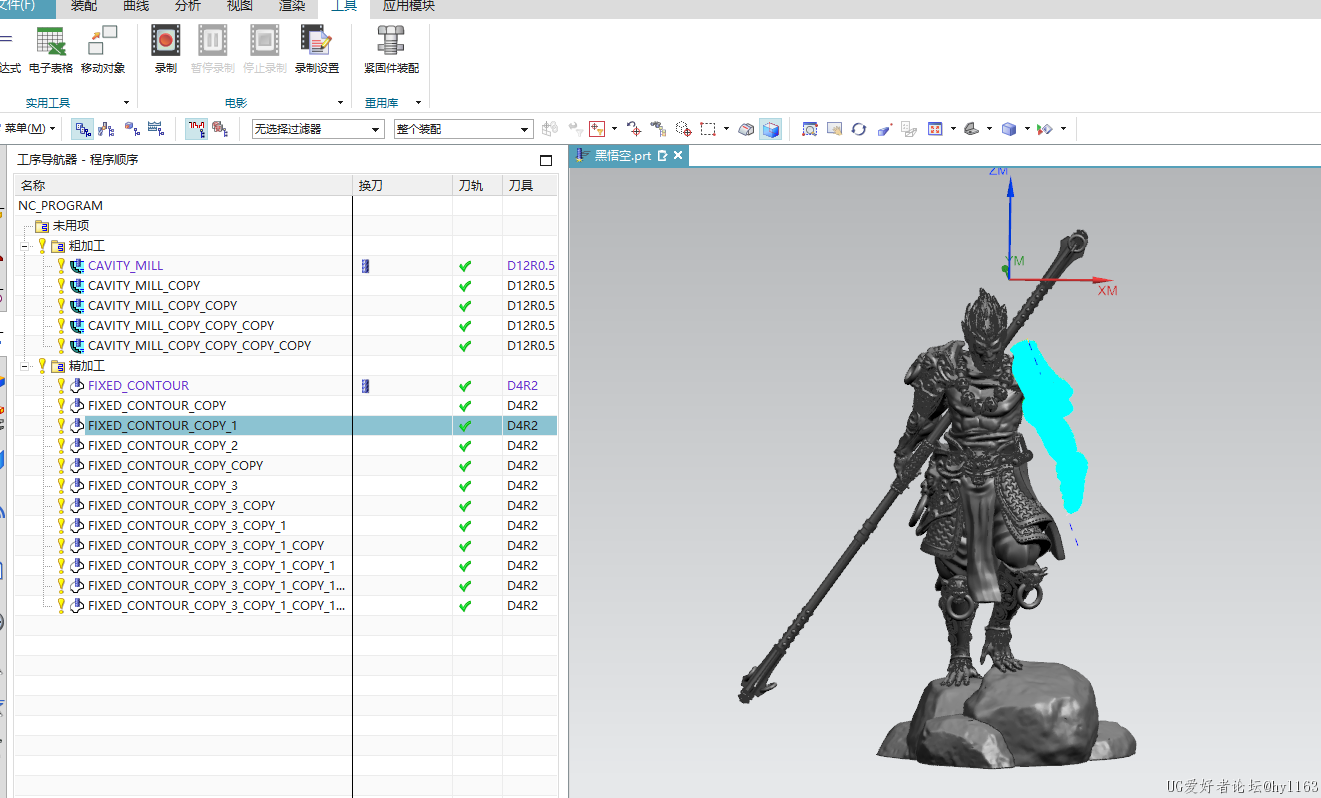Click the deselect-all crosshair icon

coord(634,129)
